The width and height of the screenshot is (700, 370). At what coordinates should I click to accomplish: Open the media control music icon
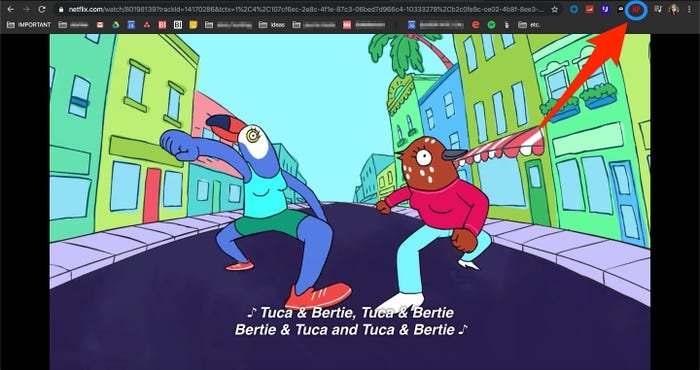tap(658, 9)
